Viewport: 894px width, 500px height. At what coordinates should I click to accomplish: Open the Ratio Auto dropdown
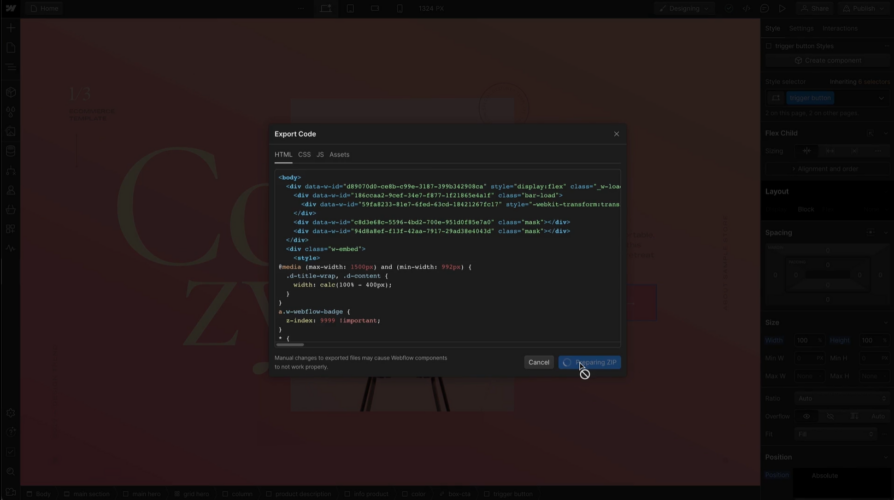[842, 399]
